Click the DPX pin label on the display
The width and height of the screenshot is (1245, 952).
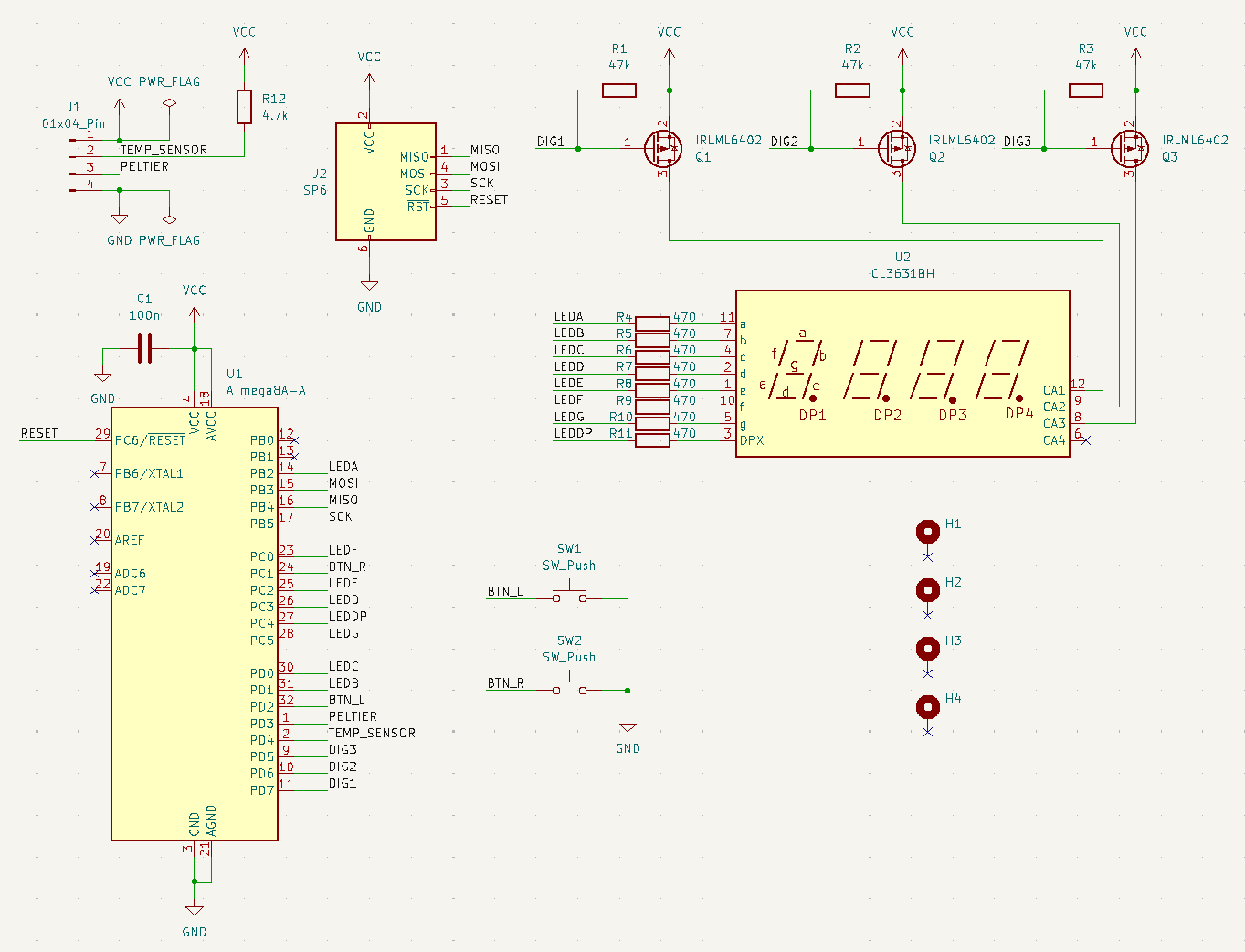point(752,440)
